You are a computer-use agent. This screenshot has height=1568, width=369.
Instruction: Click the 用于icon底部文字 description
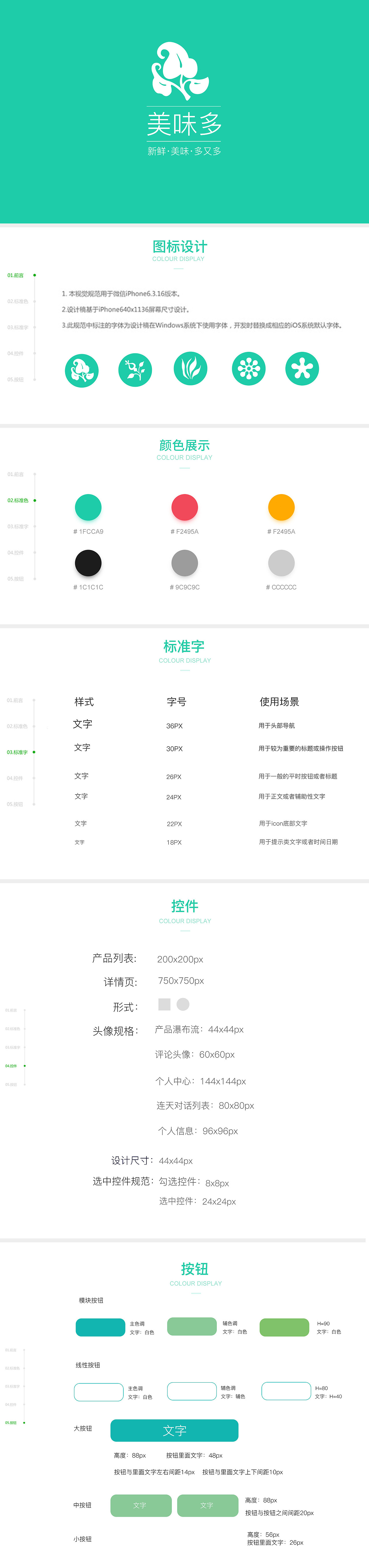[283, 824]
